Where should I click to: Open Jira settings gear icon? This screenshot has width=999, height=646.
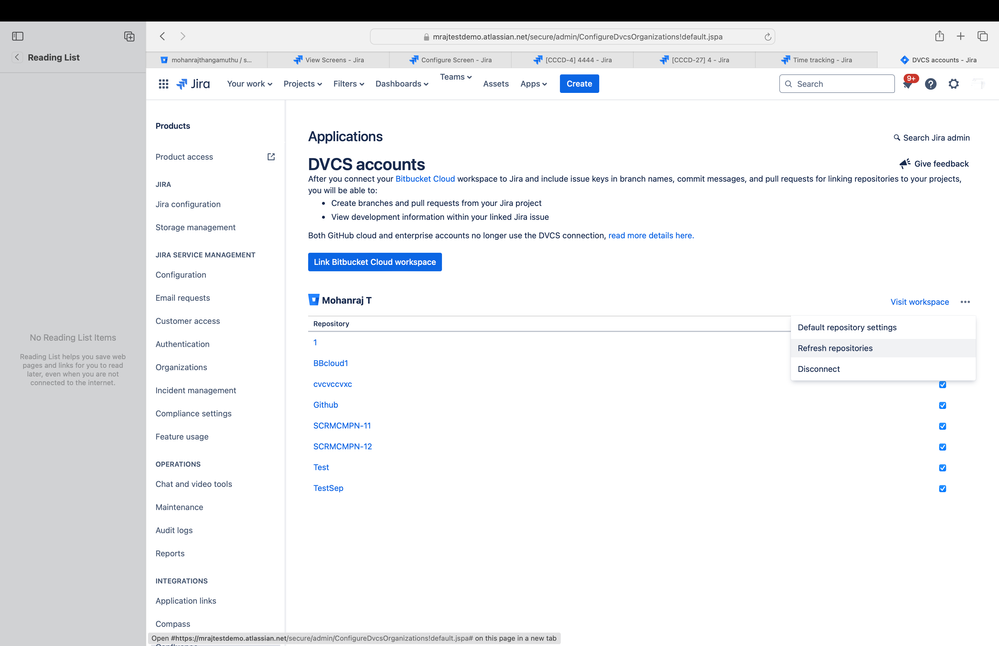click(953, 84)
